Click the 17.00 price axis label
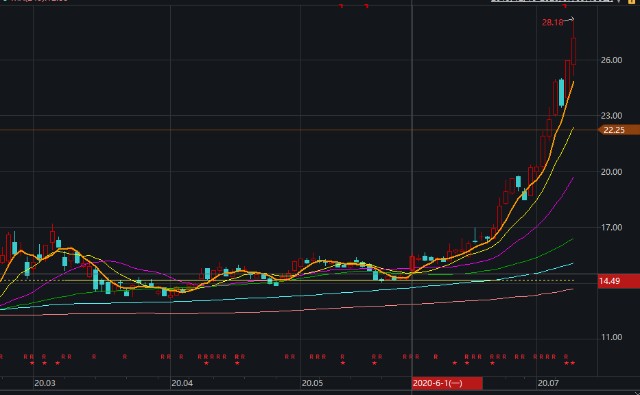Viewport: 640px width, 395px height. [x=611, y=227]
